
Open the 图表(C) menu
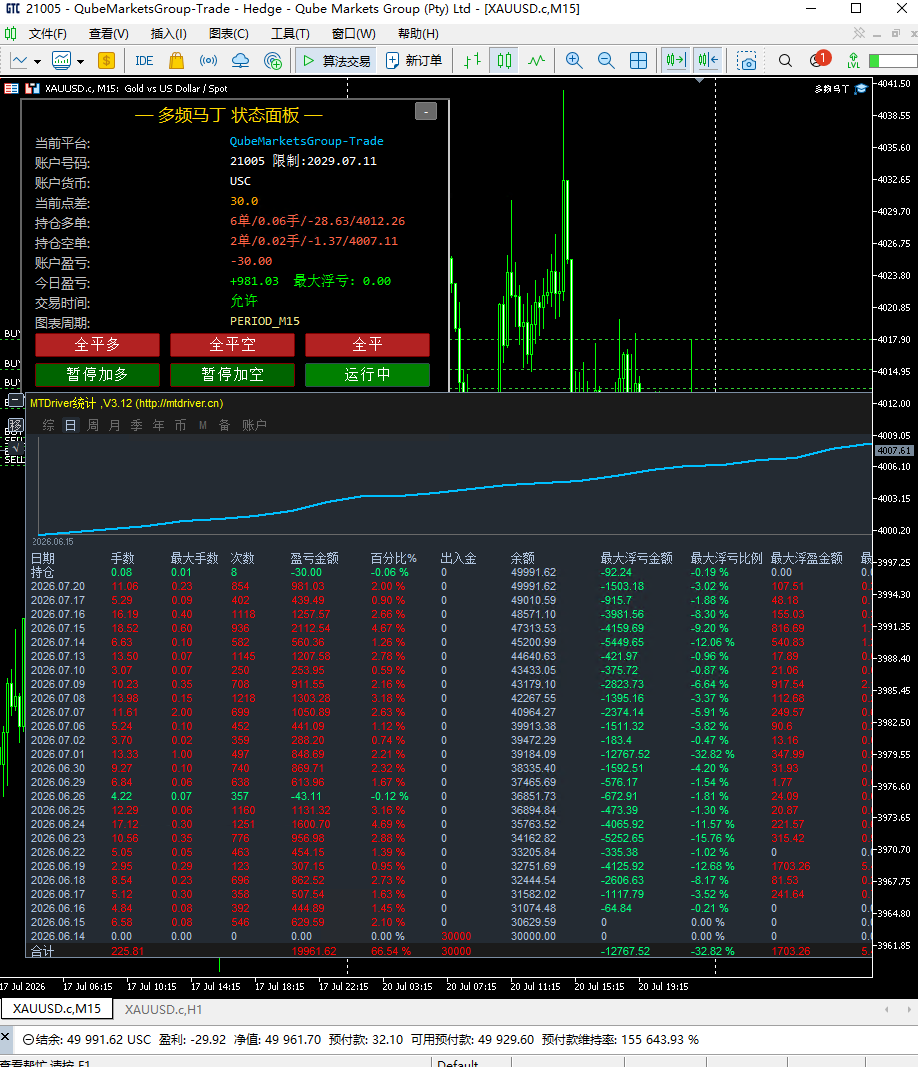[229, 33]
